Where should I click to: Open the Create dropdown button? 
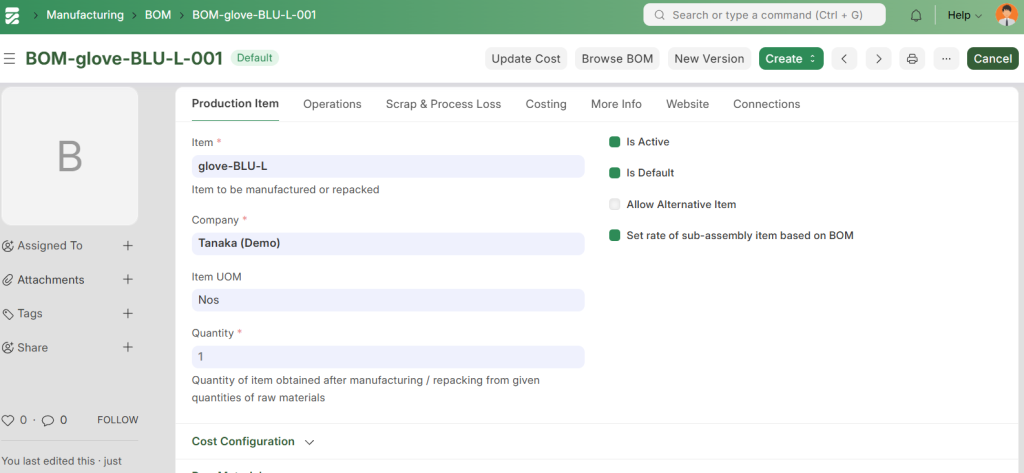point(790,59)
